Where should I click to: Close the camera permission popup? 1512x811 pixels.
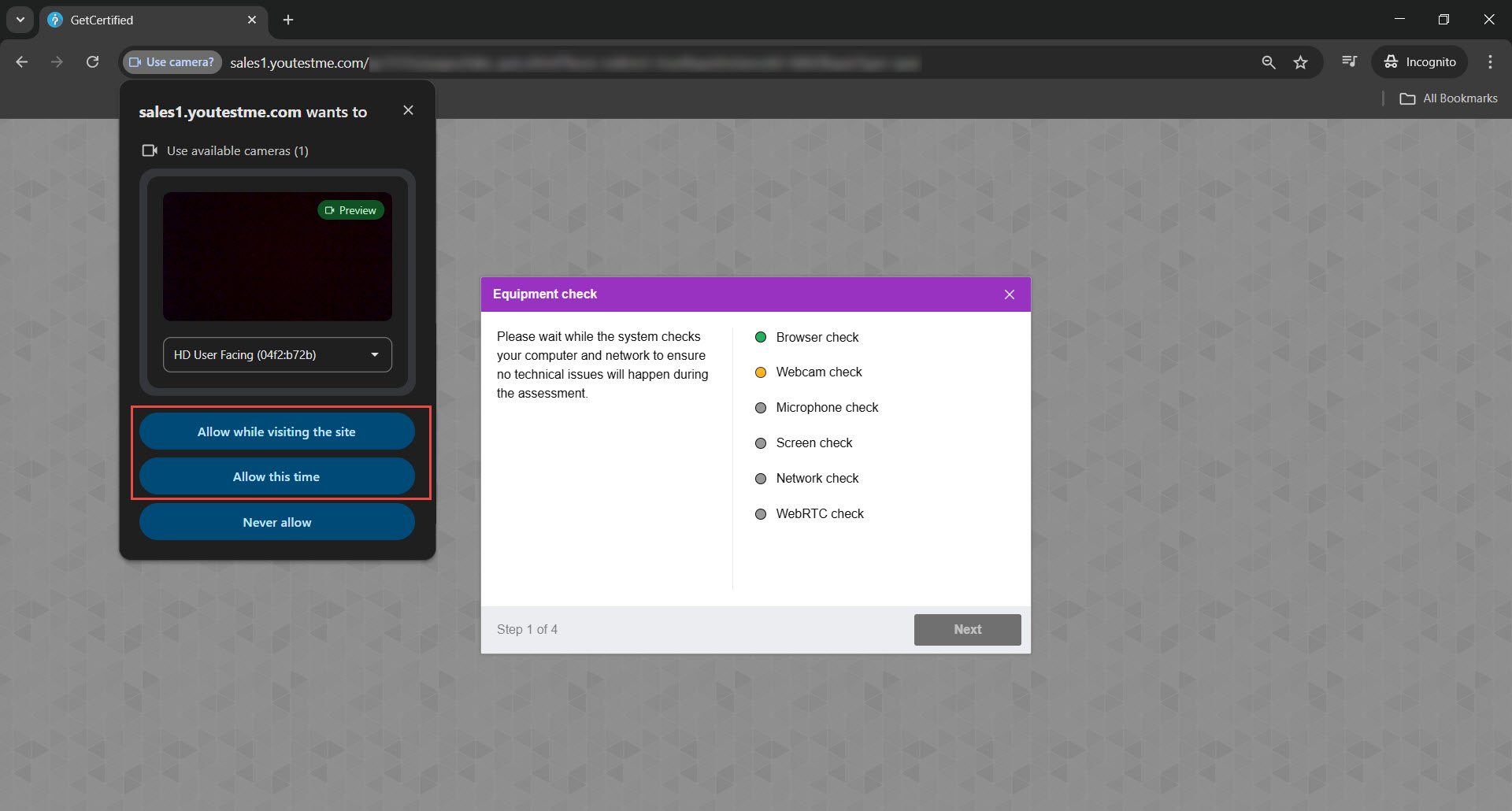click(408, 110)
